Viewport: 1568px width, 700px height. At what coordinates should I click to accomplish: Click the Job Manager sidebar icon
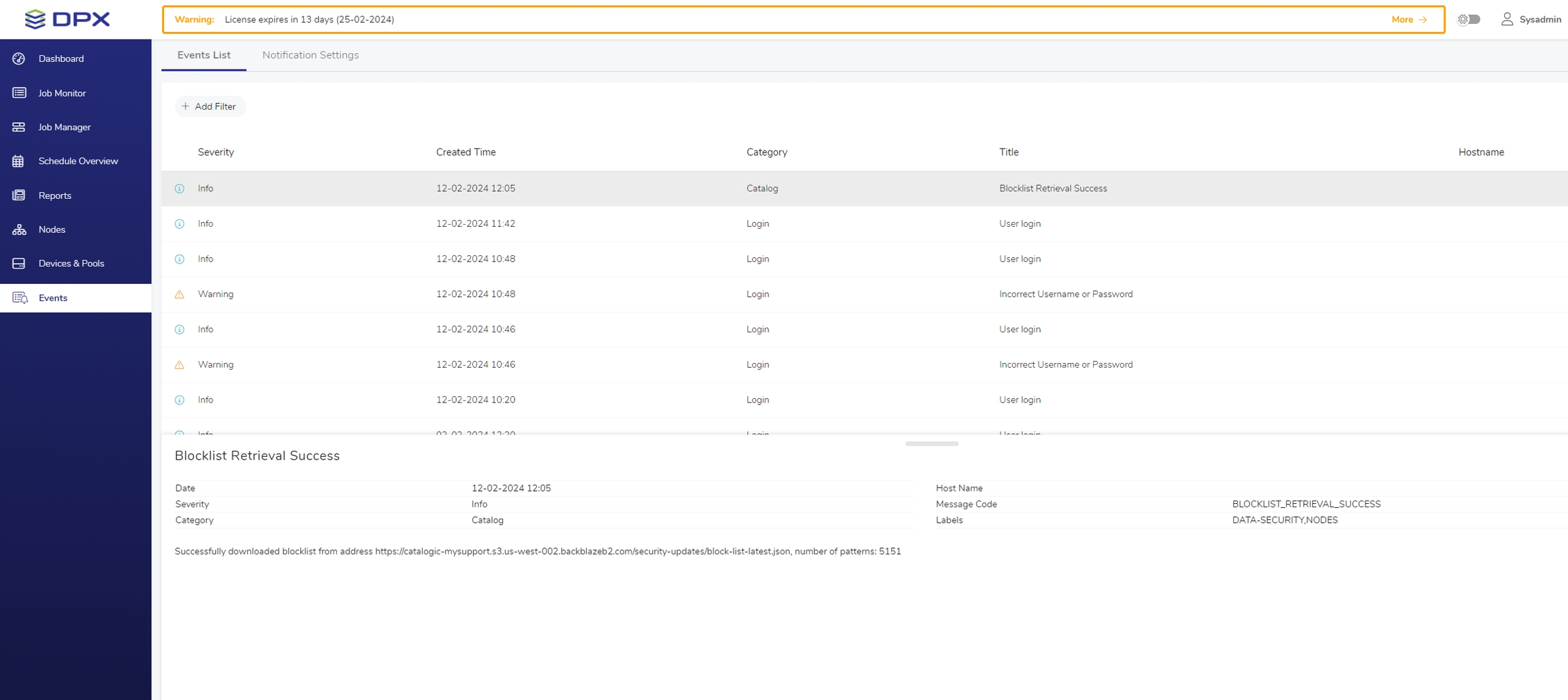tap(19, 127)
